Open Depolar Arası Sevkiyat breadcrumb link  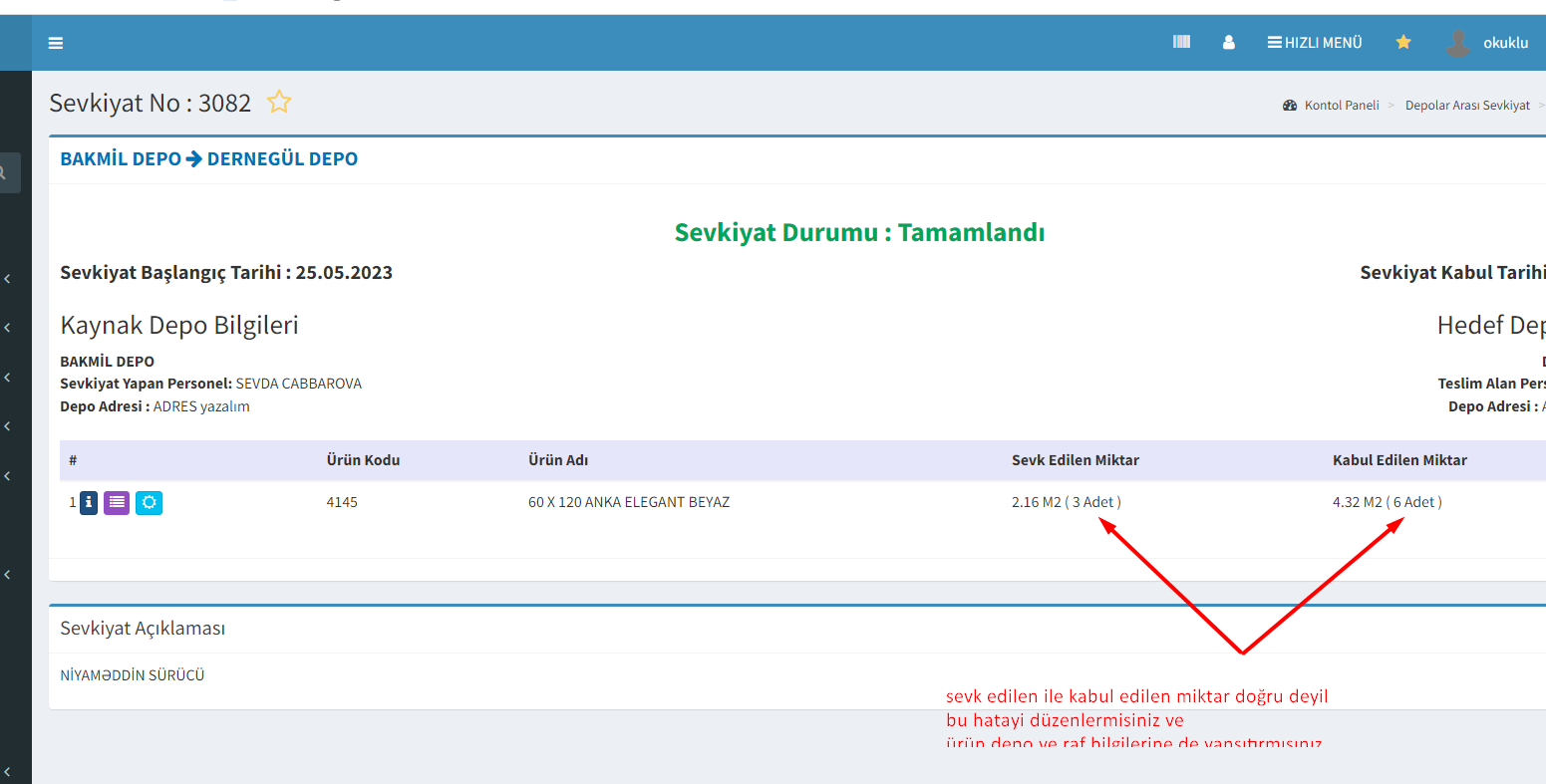pos(1466,106)
